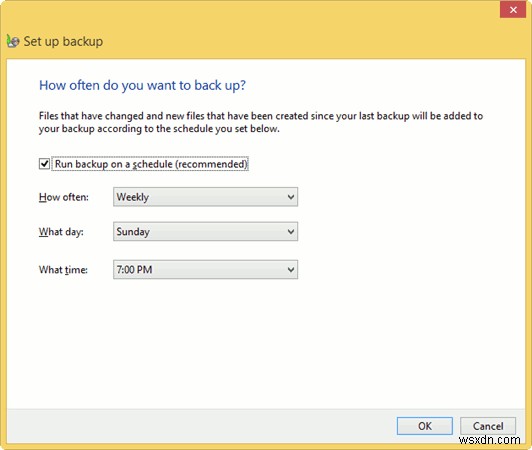Image resolution: width=532 pixels, height=450 pixels.
Task: Click the 'How often do you want to back up?' heading
Action: [142, 85]
